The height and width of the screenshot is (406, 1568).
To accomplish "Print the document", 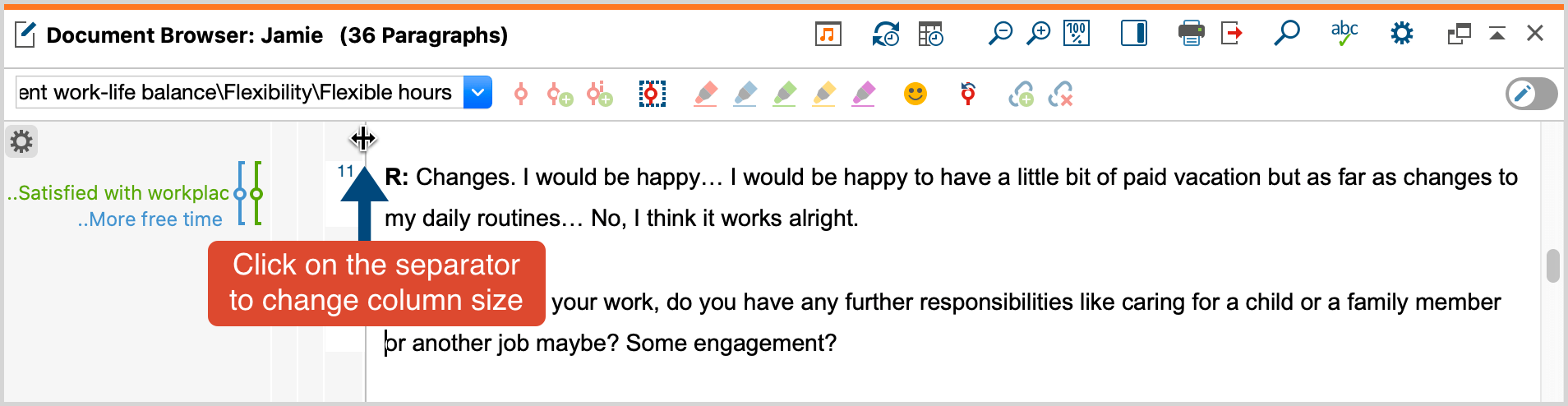I will pyautogui.click(x=1191, y=34).
